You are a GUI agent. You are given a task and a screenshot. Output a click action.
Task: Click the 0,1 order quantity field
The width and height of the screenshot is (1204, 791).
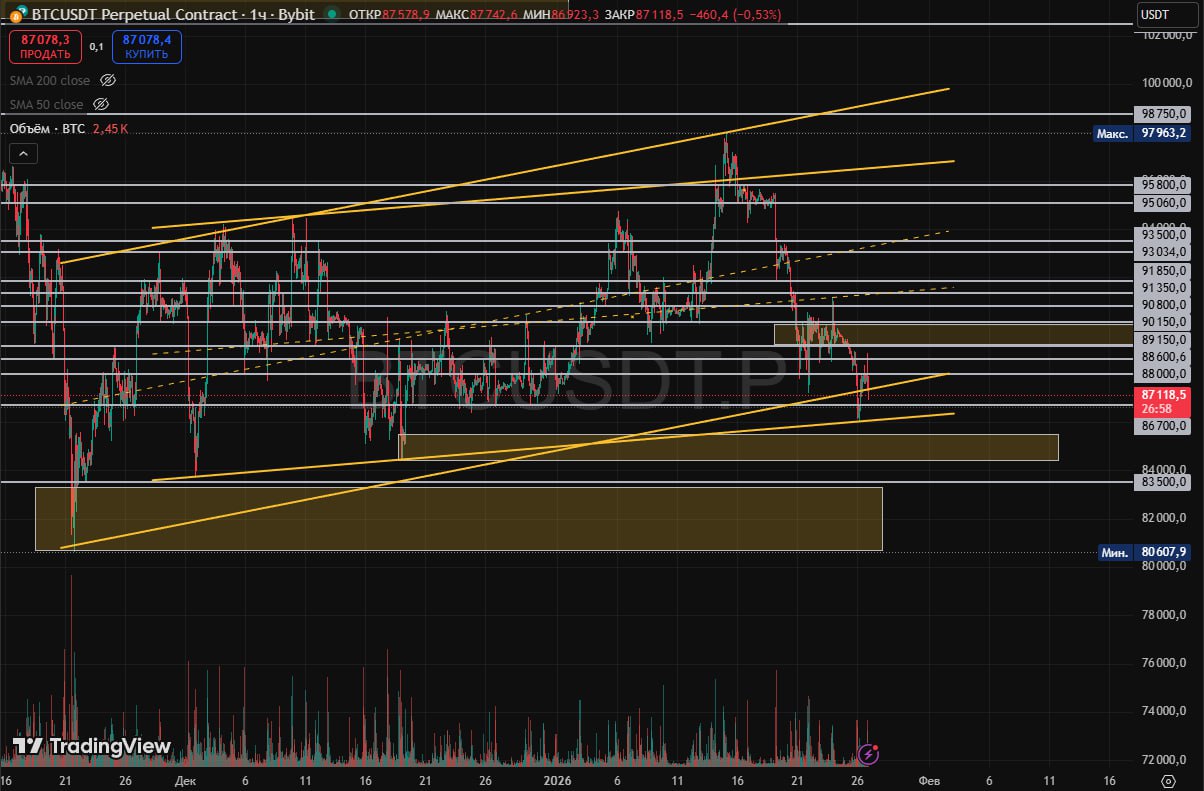[x=96, y=46]
